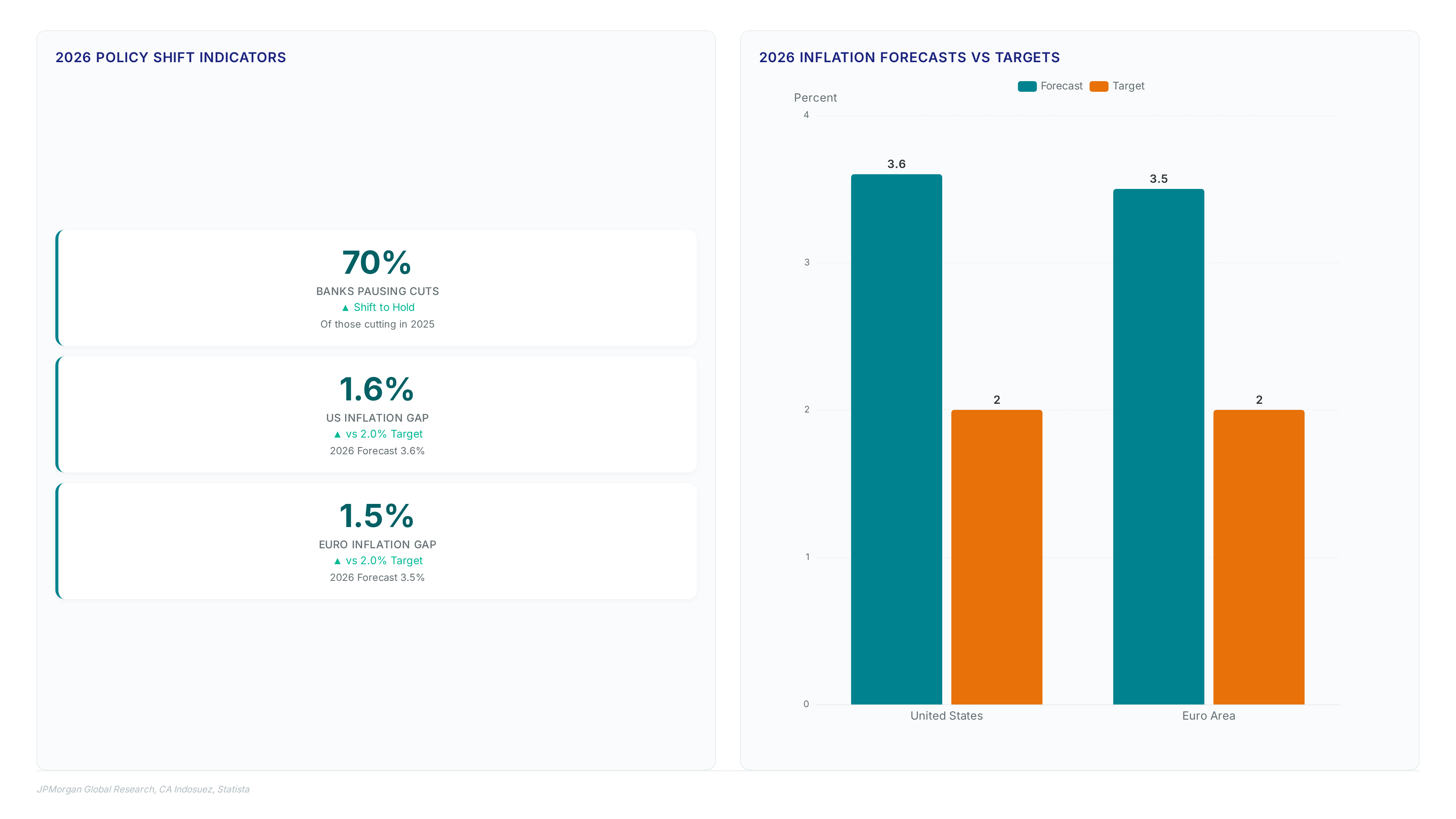Click the 2026 Policy Shift Indicators heading

[x=171, y=57]
